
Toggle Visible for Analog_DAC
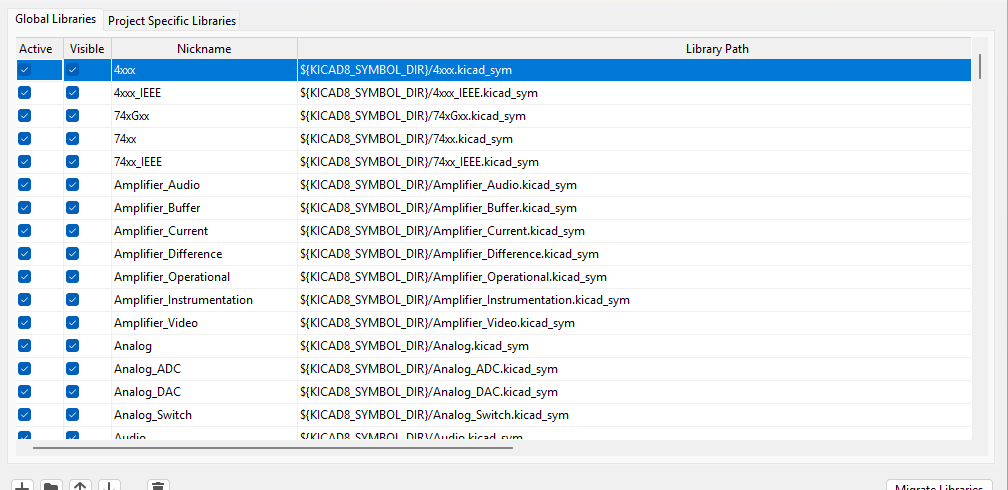click(x=73, y=392)
